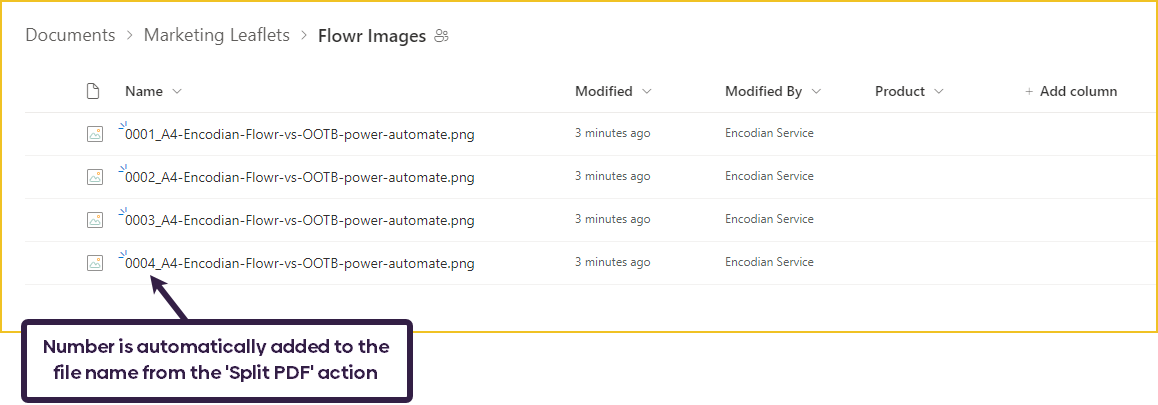Select the Flowr Images breadcrumb title
Screen dimensions: 1158x405
[x=371, y=36]
